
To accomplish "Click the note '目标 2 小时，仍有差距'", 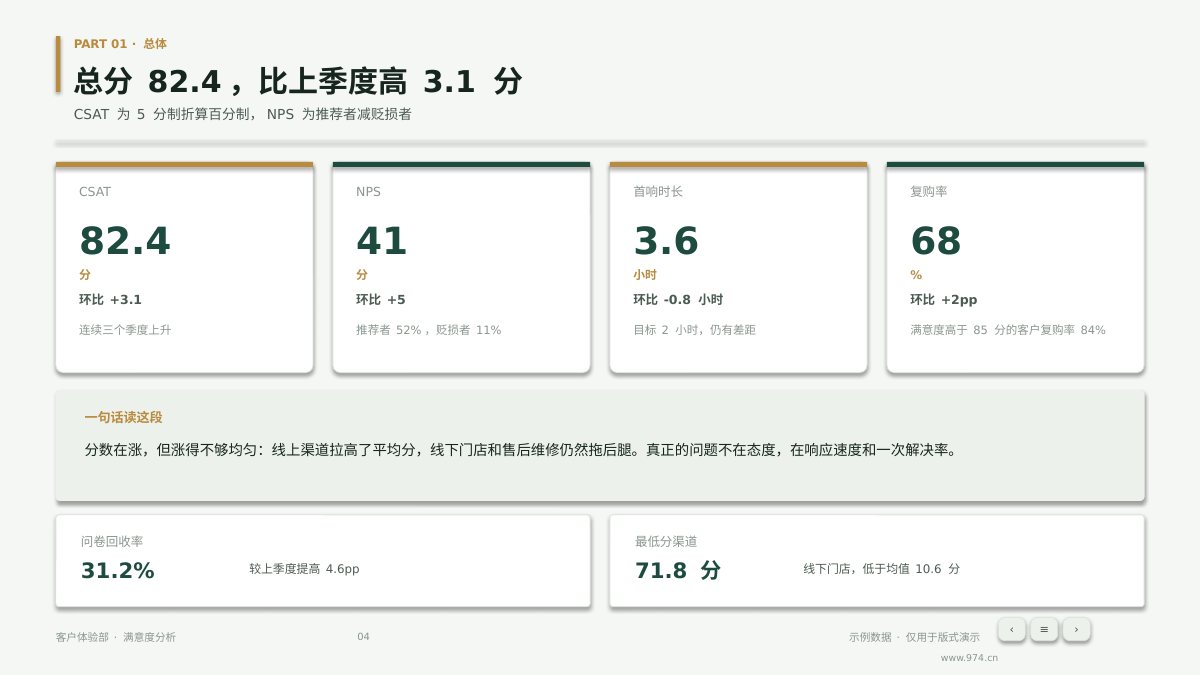I will click(x=694, y=329).
